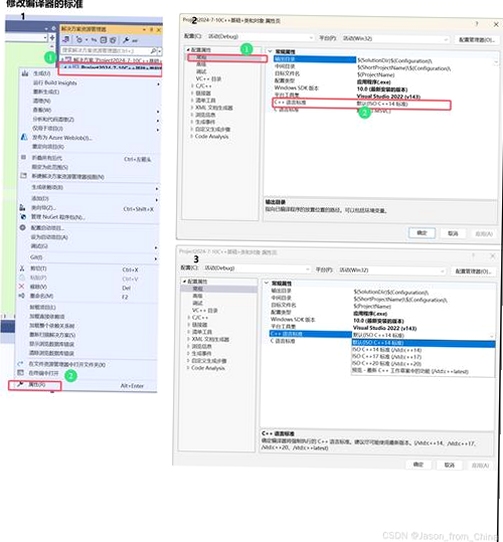The height and width of the screenshot is (542, 503).
Task: Click the terminal icon beside 在终端中打开
Action: click(20, 373)
